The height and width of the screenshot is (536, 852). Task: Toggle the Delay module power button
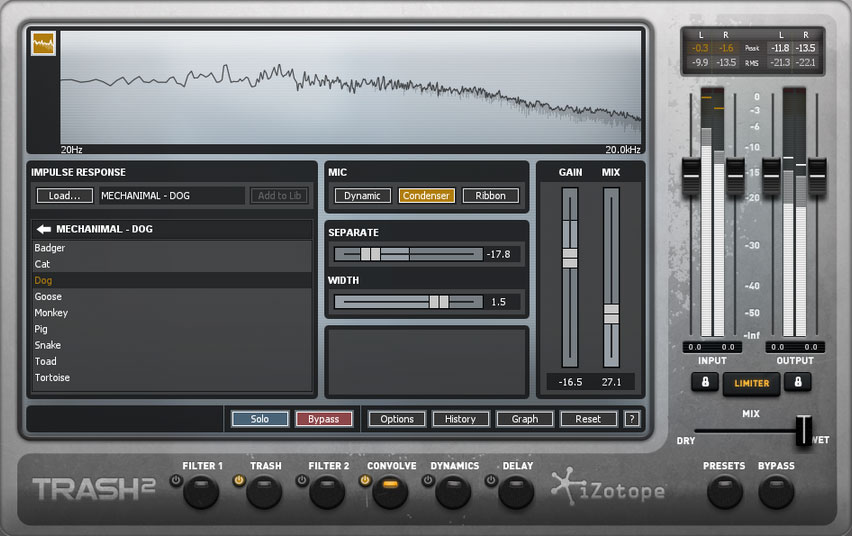click(x=490, y=481)
